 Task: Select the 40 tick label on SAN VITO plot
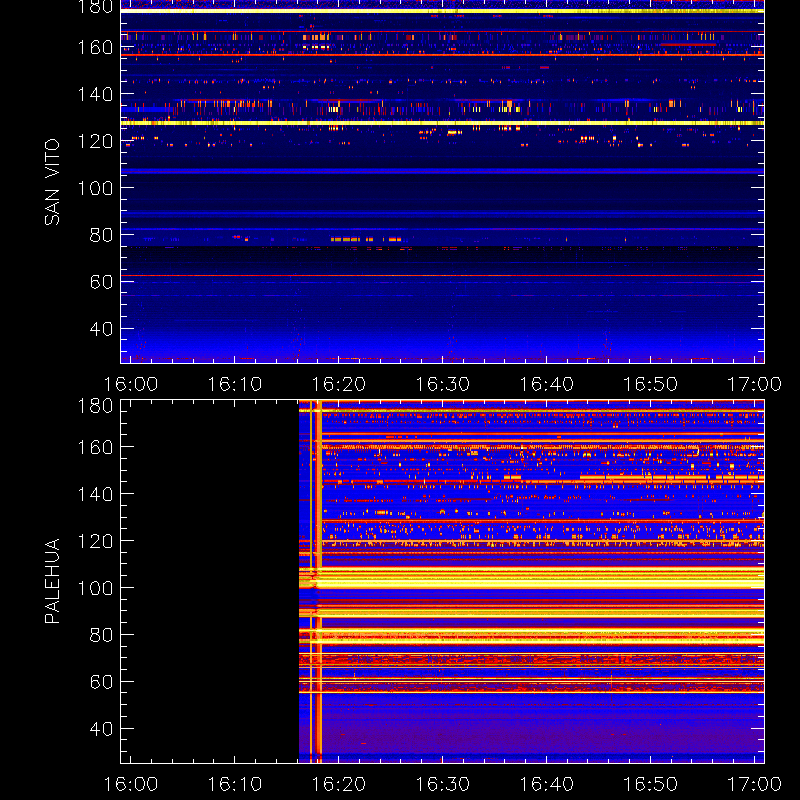pos(101,329)
